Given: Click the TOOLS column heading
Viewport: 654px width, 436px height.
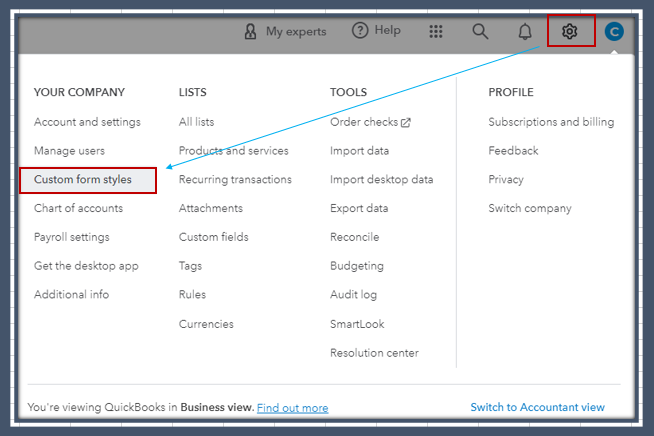Looking at the screenshot, I should click(348, 92).
